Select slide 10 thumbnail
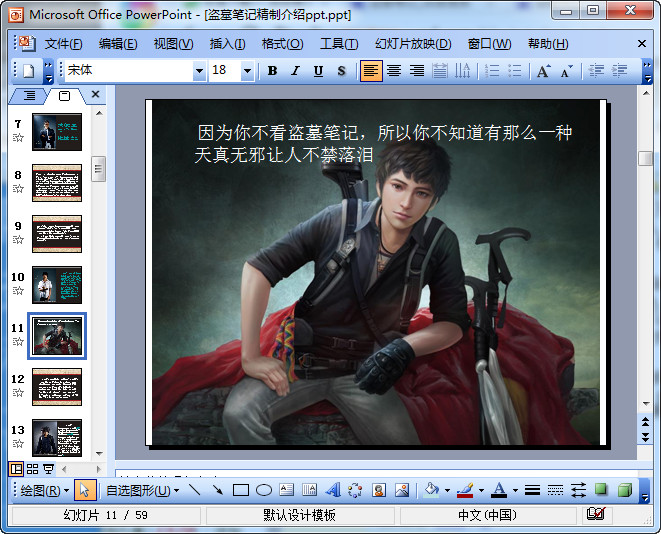Screen dimensions: 661x534 [x=57, y=285]
